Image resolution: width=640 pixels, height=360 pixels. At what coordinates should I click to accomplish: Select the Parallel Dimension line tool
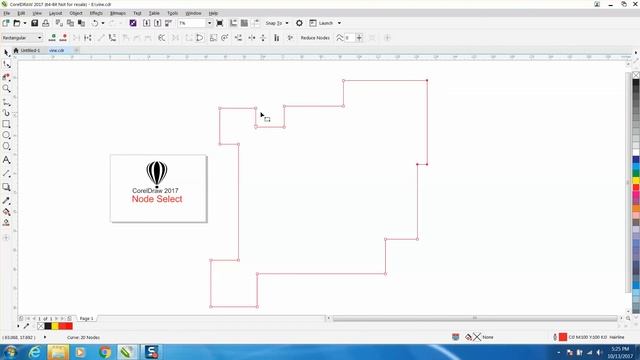6,173
